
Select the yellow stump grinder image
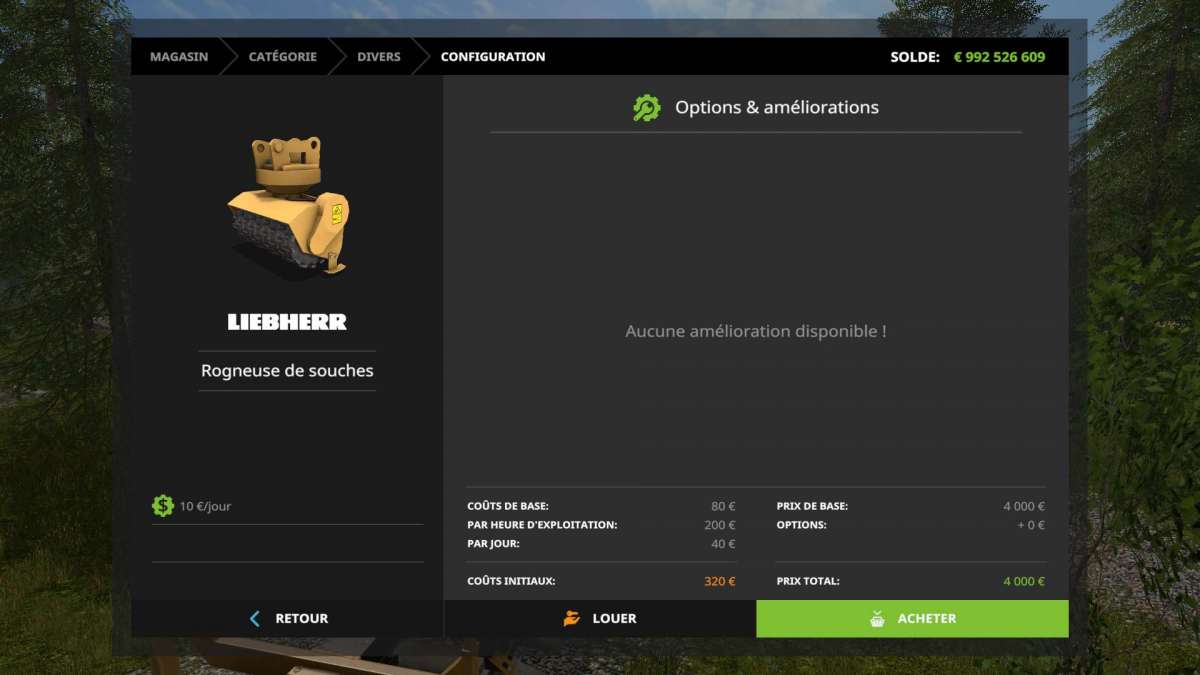(288, 204)
